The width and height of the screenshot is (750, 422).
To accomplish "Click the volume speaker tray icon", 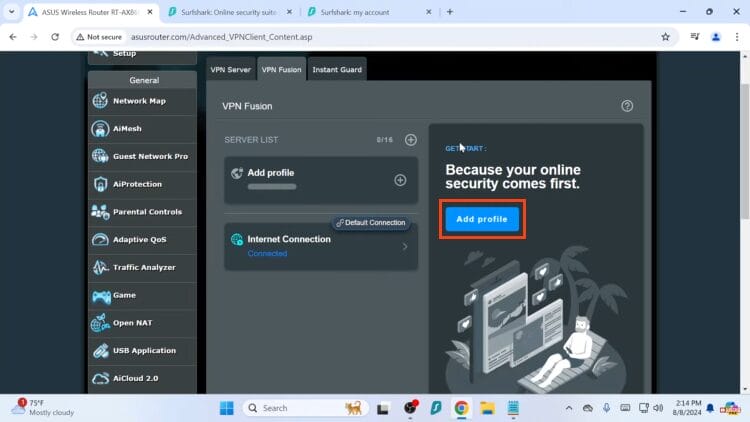I will click(x=658, y=408).
